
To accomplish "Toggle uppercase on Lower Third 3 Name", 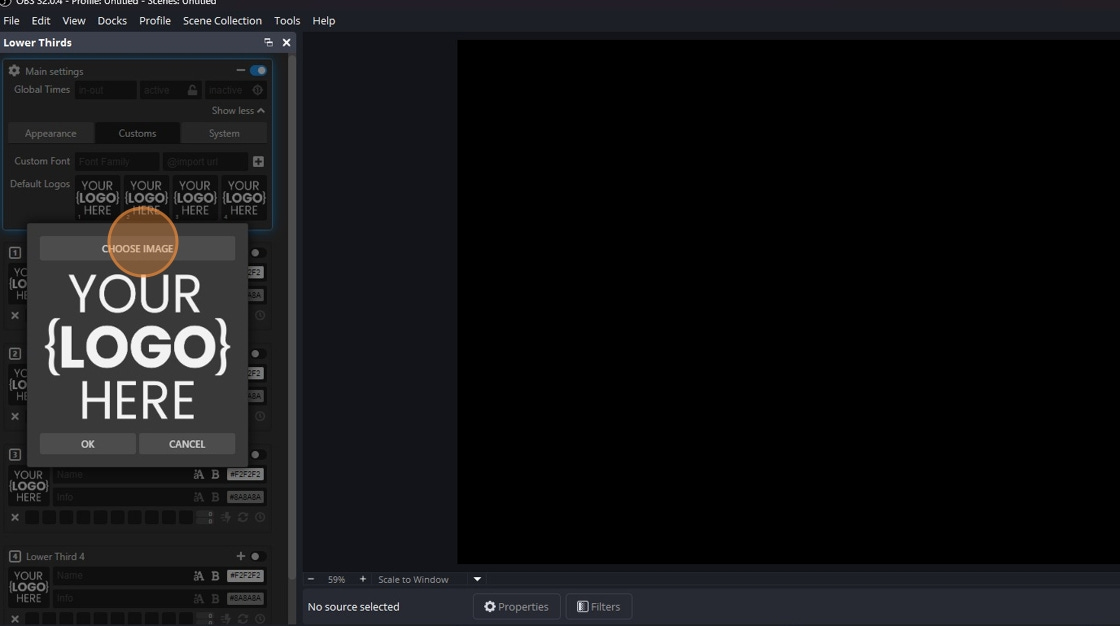I will tap(199, 475).
